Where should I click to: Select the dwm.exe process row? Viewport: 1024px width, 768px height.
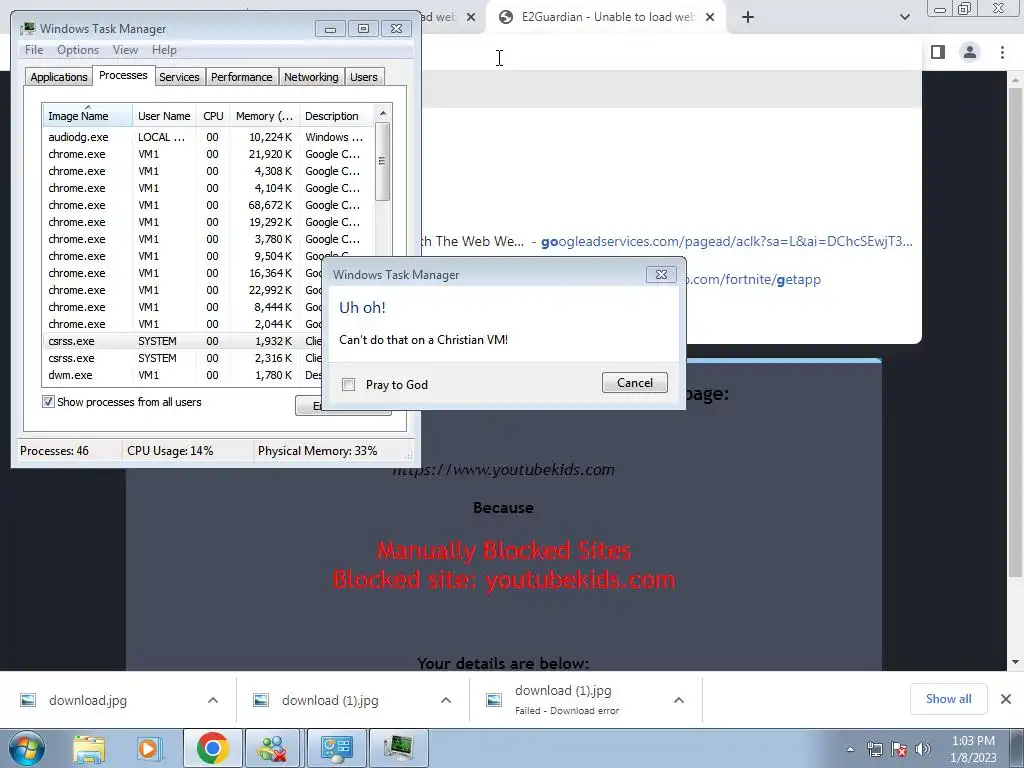point(183,375)
